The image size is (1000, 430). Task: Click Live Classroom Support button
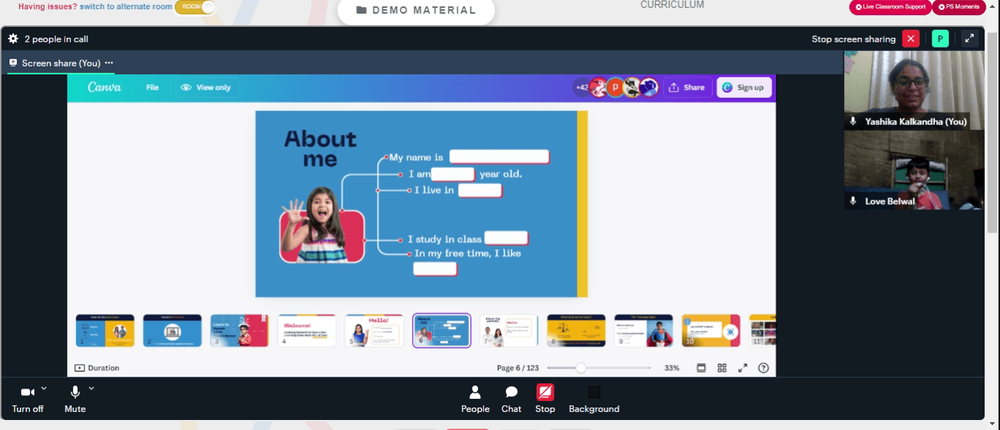890,7
